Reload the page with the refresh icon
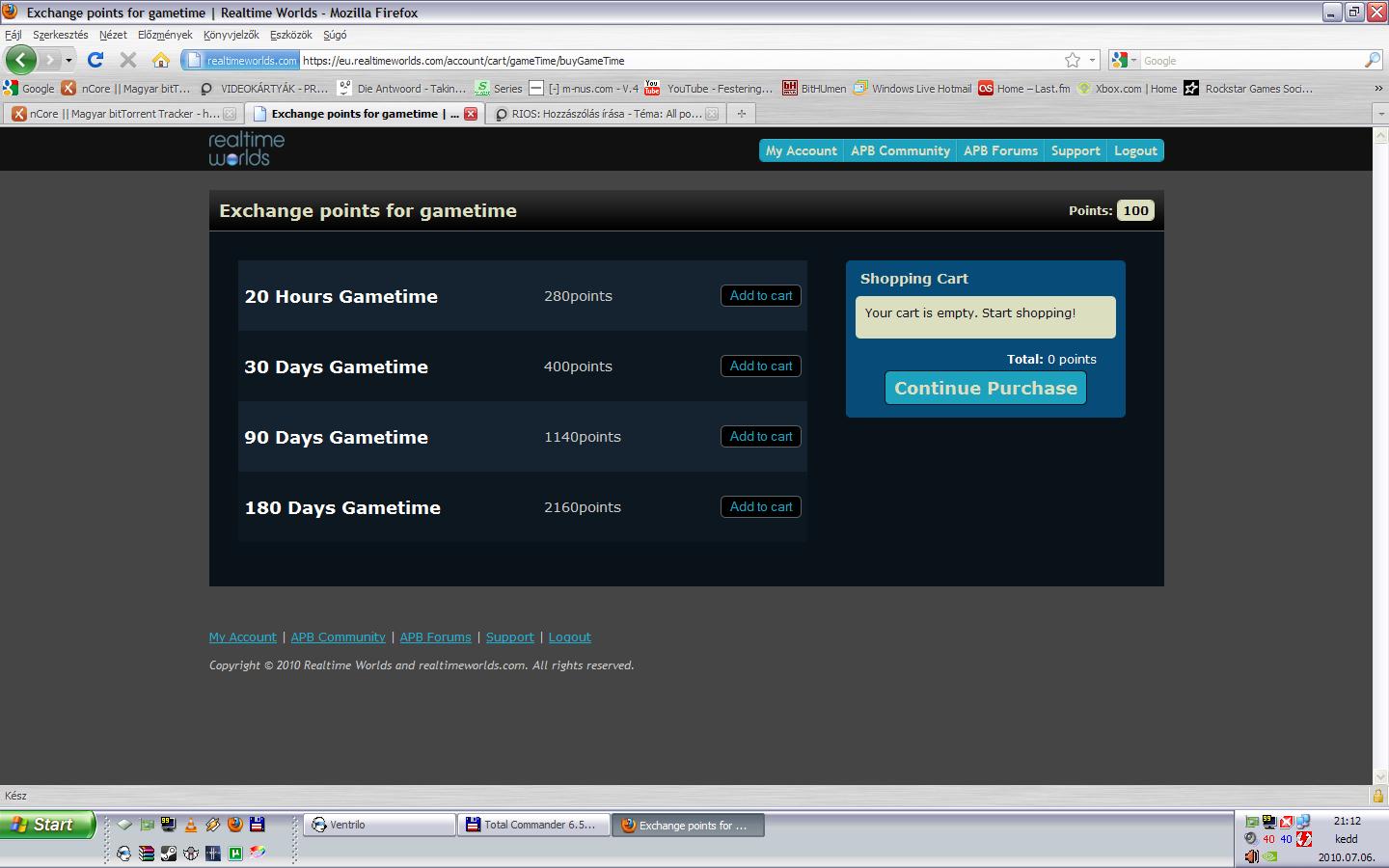The width and height of the screenshot is (1389, 868). click(95, 60)
